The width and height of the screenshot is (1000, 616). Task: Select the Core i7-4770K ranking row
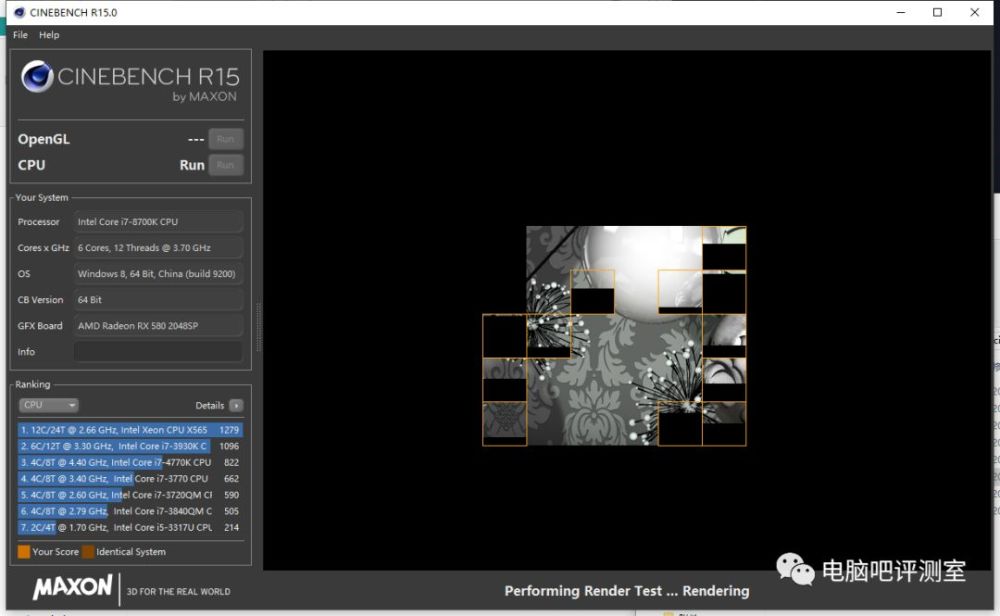pos(130,462)
